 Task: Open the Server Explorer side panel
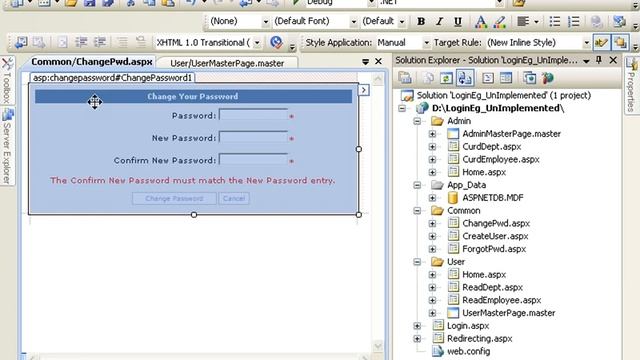point(7,146)
